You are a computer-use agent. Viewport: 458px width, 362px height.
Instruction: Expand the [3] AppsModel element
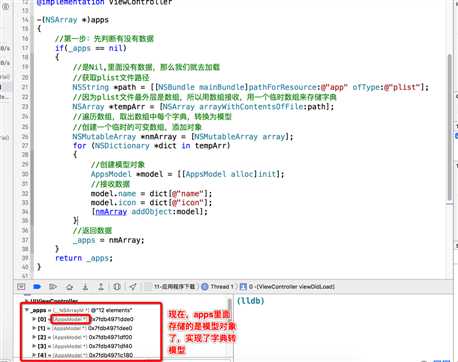click(x=34, y=346)
